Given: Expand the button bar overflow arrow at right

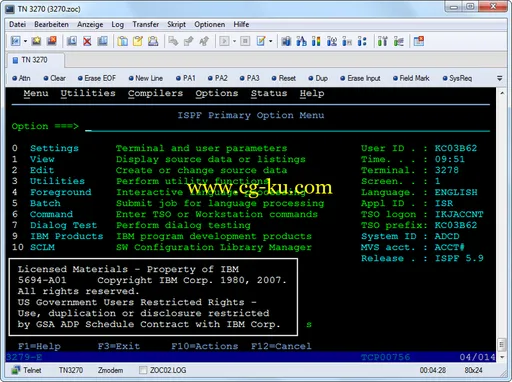Looking at the screenshot, I should pos(499,78).
